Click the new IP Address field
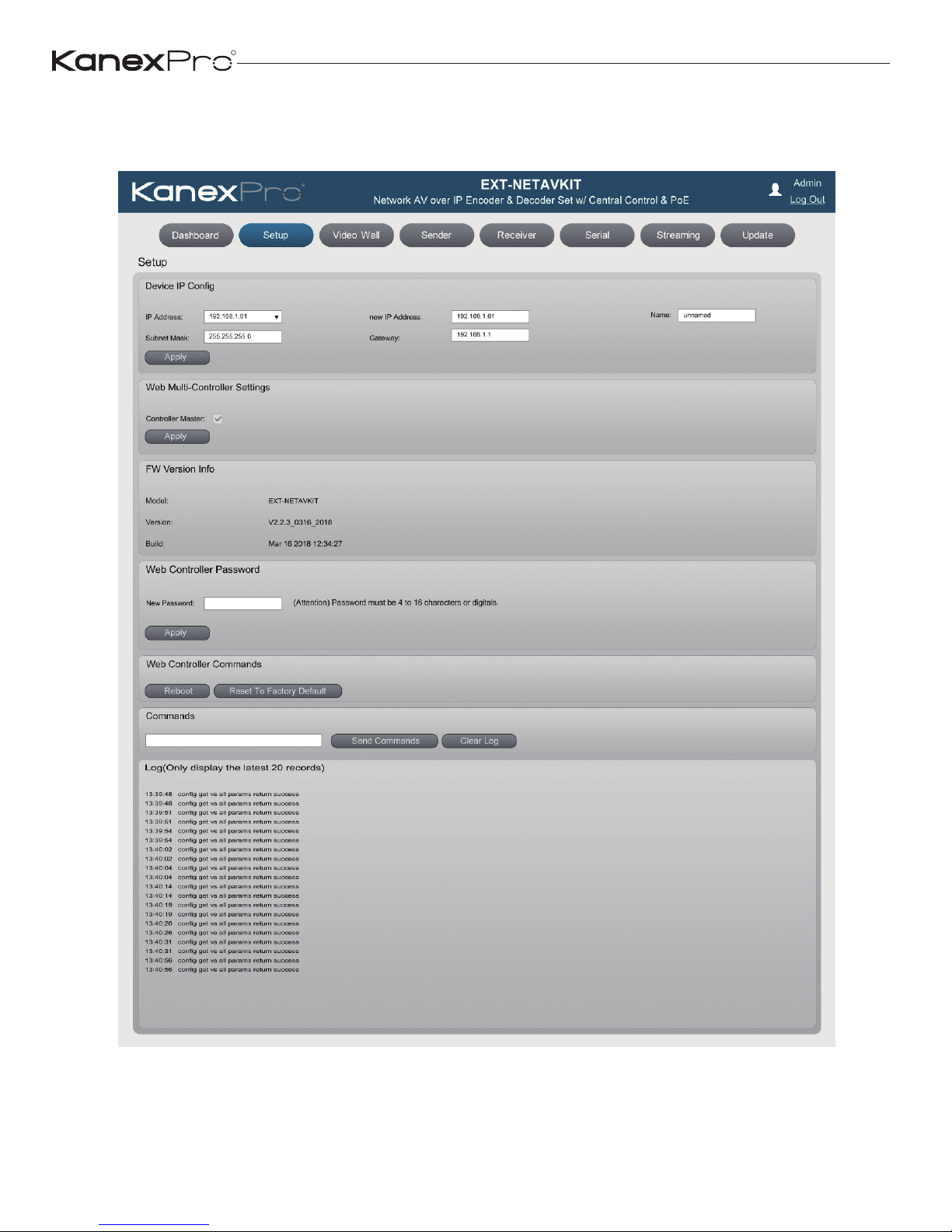The height and width of the screenshot is (1232, 952). pos(490,316)
